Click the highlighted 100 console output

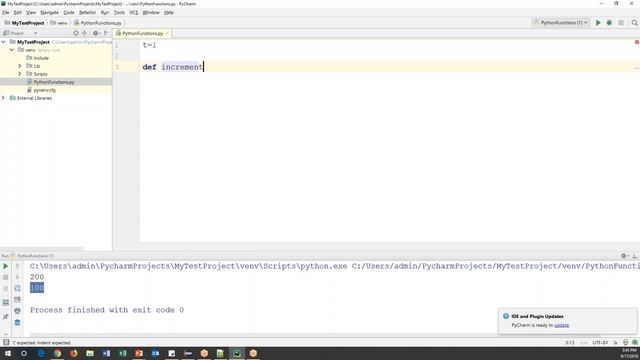(37, 288)
